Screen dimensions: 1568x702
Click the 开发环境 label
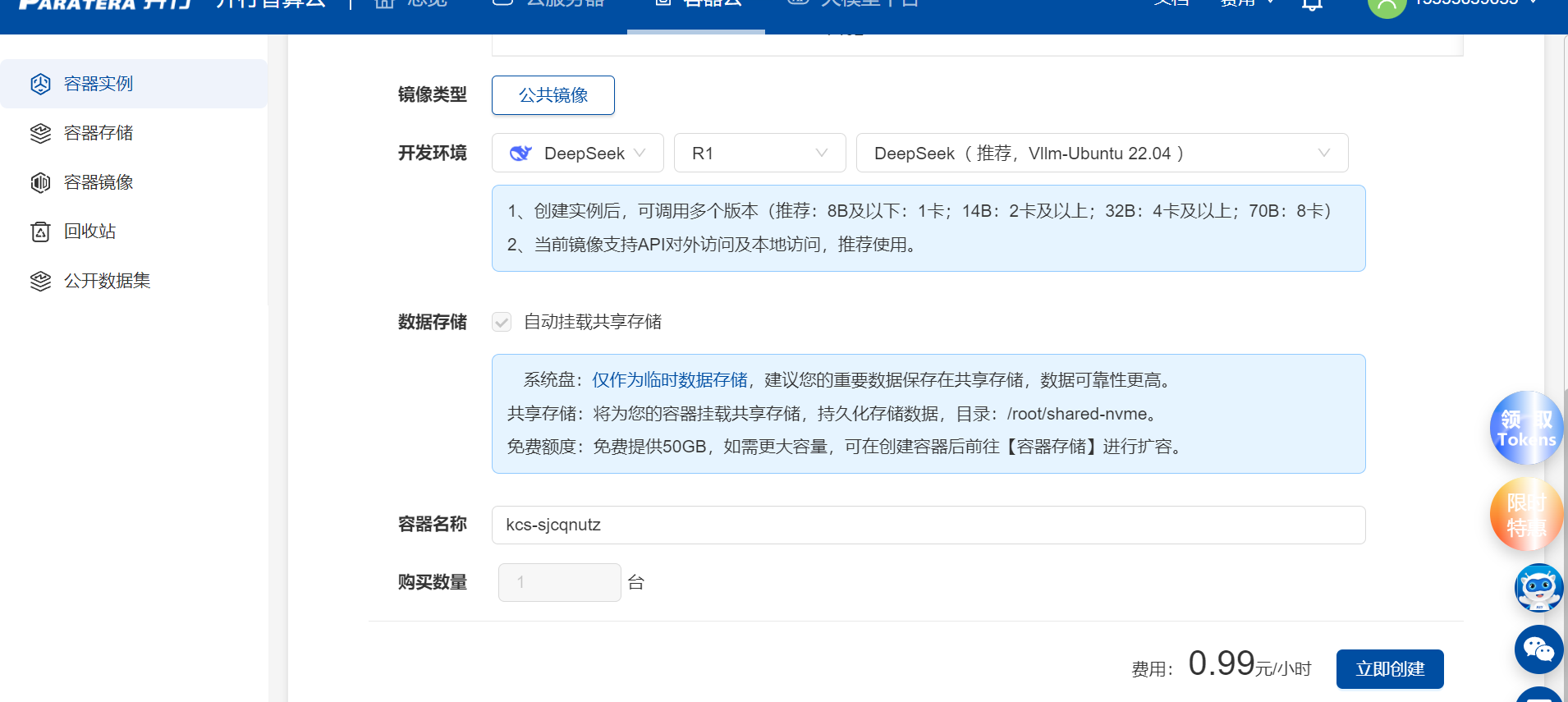click(433, 154)
